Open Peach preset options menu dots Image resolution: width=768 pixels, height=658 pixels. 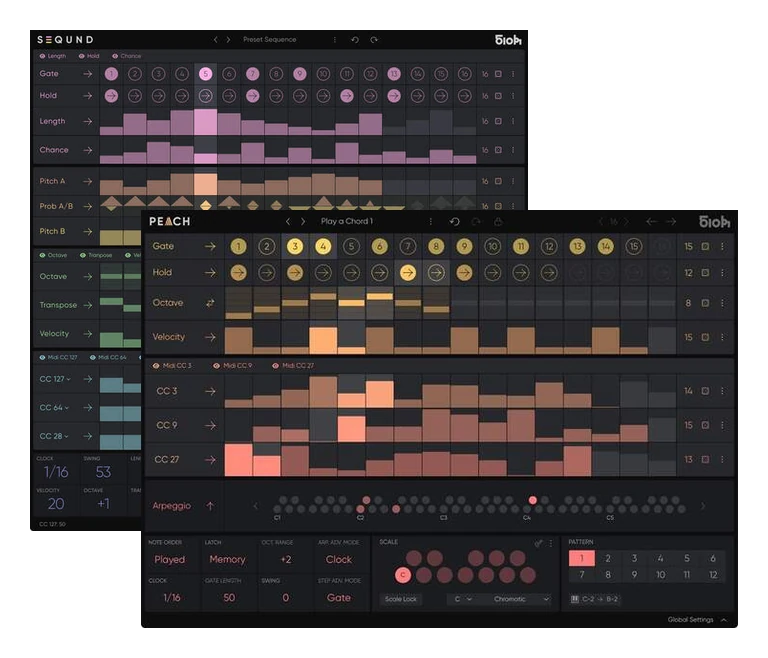click(431, 222)
